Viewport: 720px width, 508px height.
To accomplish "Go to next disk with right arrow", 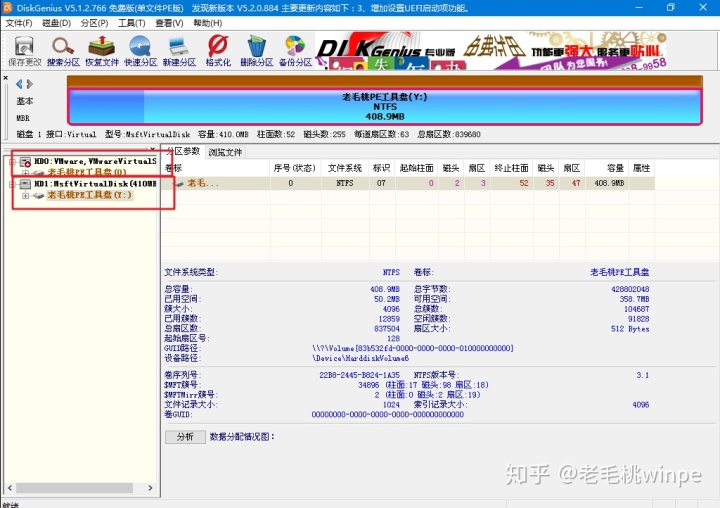I will click(x=30, y=84).
